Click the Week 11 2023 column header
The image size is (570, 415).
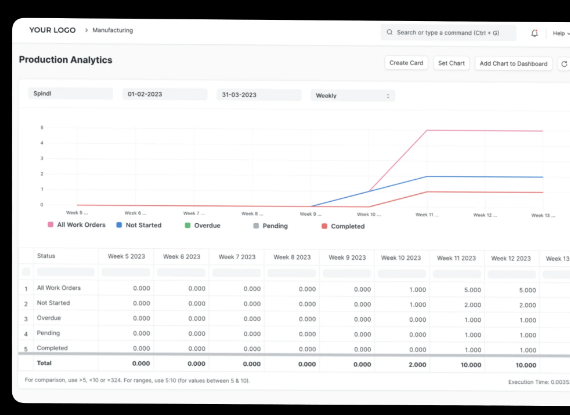(456, 258)
